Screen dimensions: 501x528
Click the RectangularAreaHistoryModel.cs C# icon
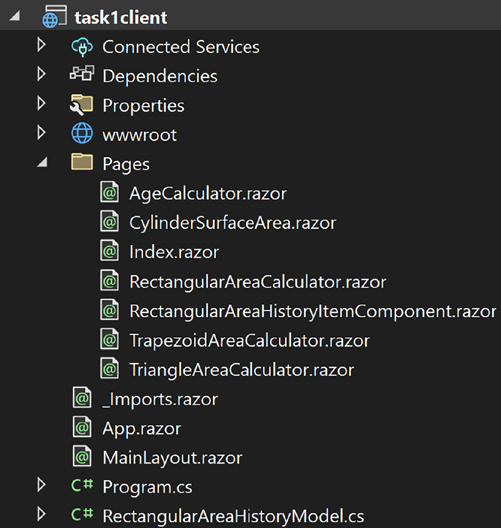coord(82,514)
